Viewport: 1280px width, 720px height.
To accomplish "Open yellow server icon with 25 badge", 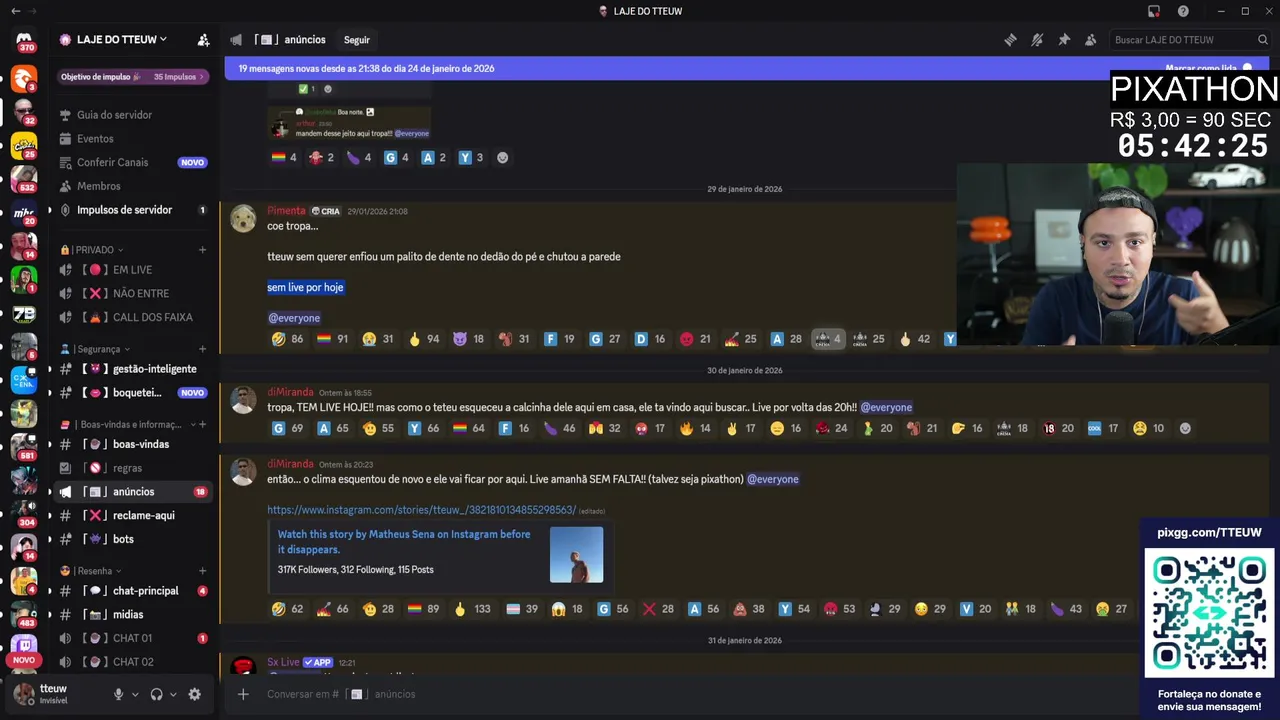I will click(x=24, y=145).
